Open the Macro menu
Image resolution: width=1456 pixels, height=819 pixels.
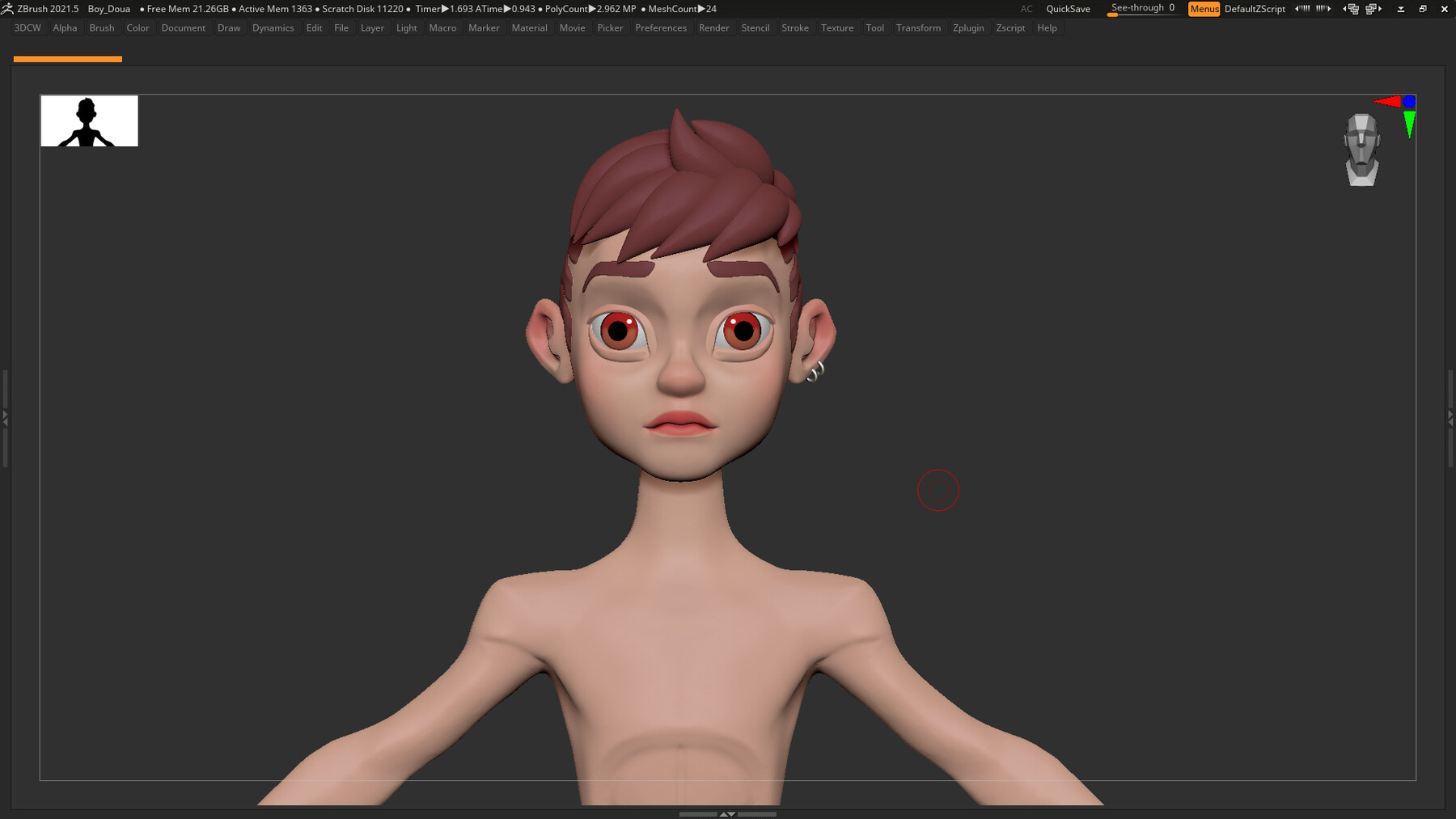point(442,28)
